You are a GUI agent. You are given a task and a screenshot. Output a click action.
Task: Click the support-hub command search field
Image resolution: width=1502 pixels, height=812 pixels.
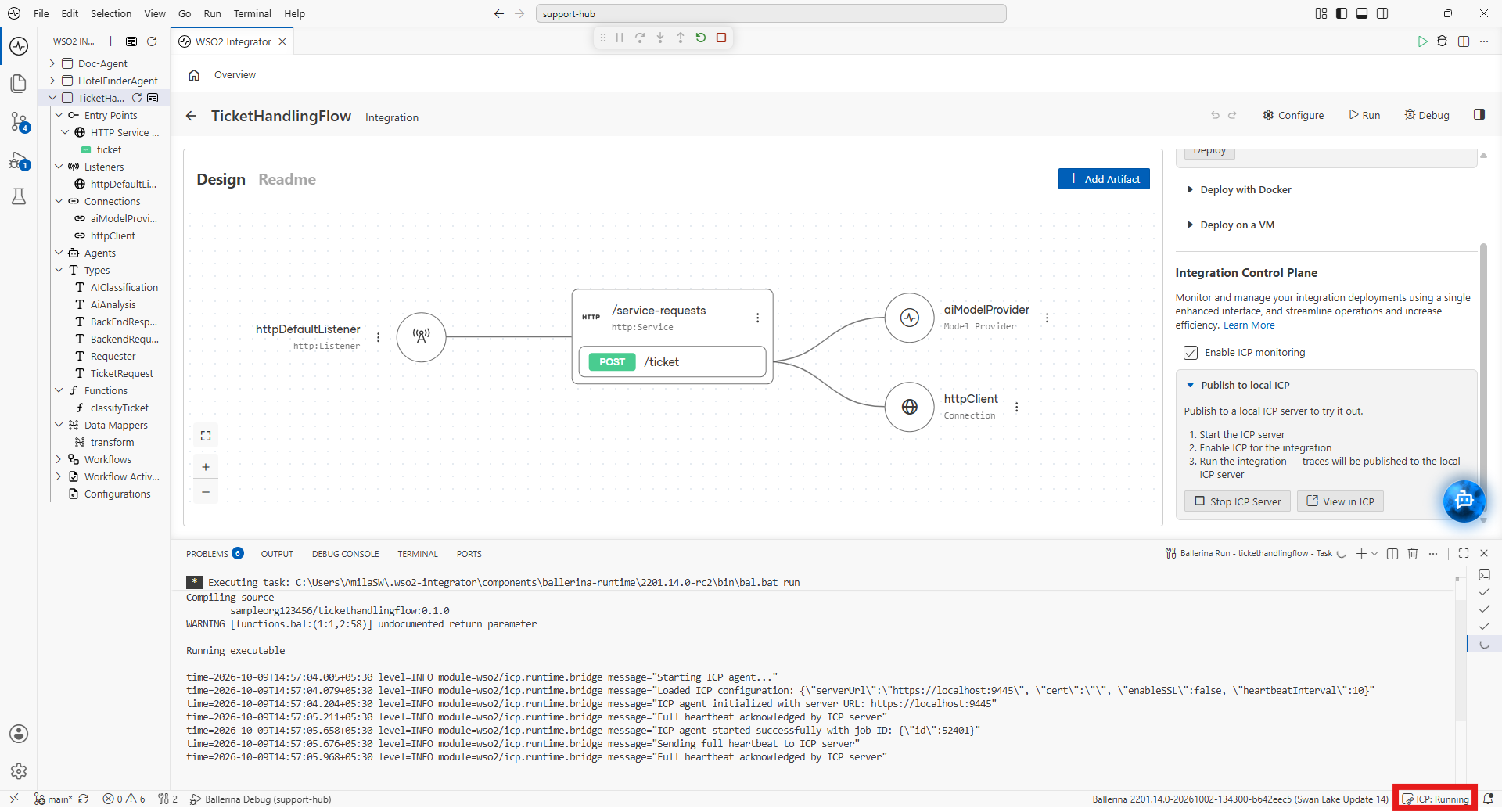[x=771, y=13]
